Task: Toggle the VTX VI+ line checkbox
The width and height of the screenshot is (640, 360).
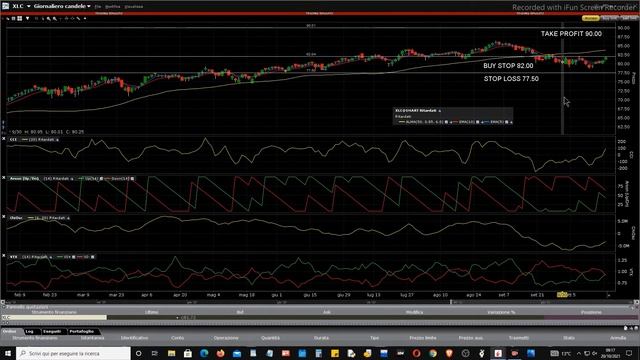Action: pos(74,257)
